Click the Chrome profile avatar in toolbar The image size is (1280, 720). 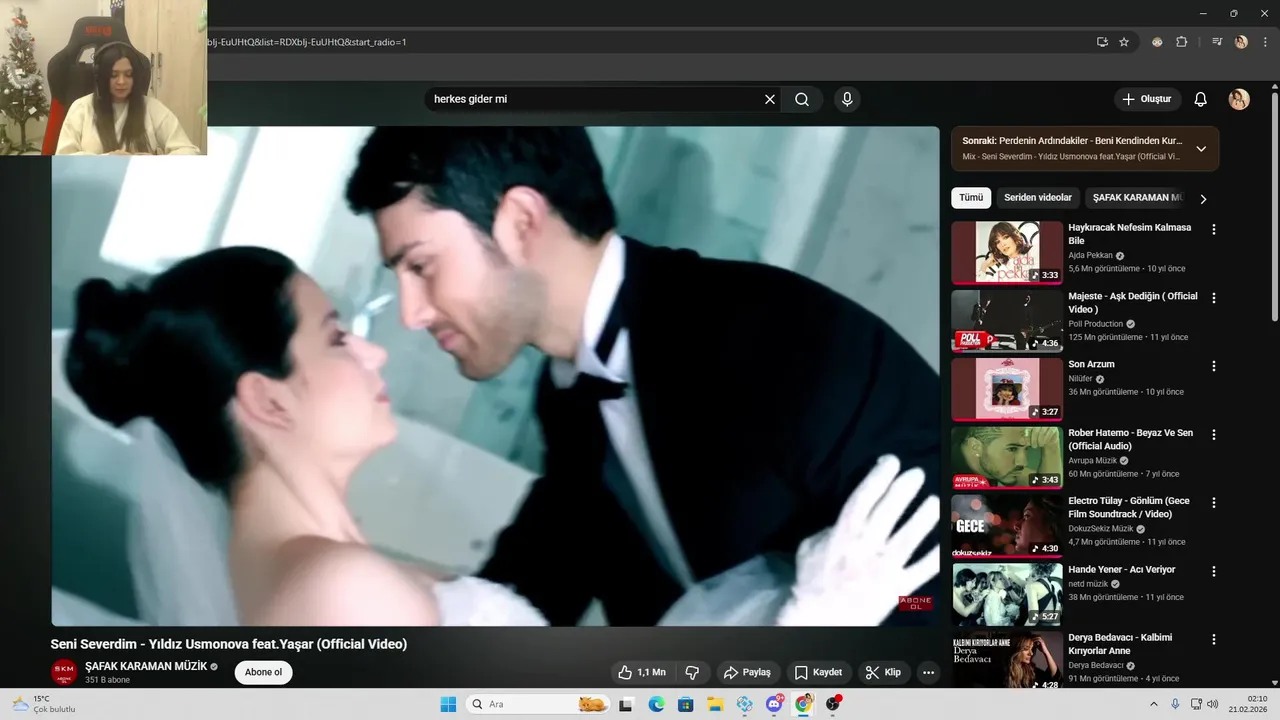click(1241, 42)
